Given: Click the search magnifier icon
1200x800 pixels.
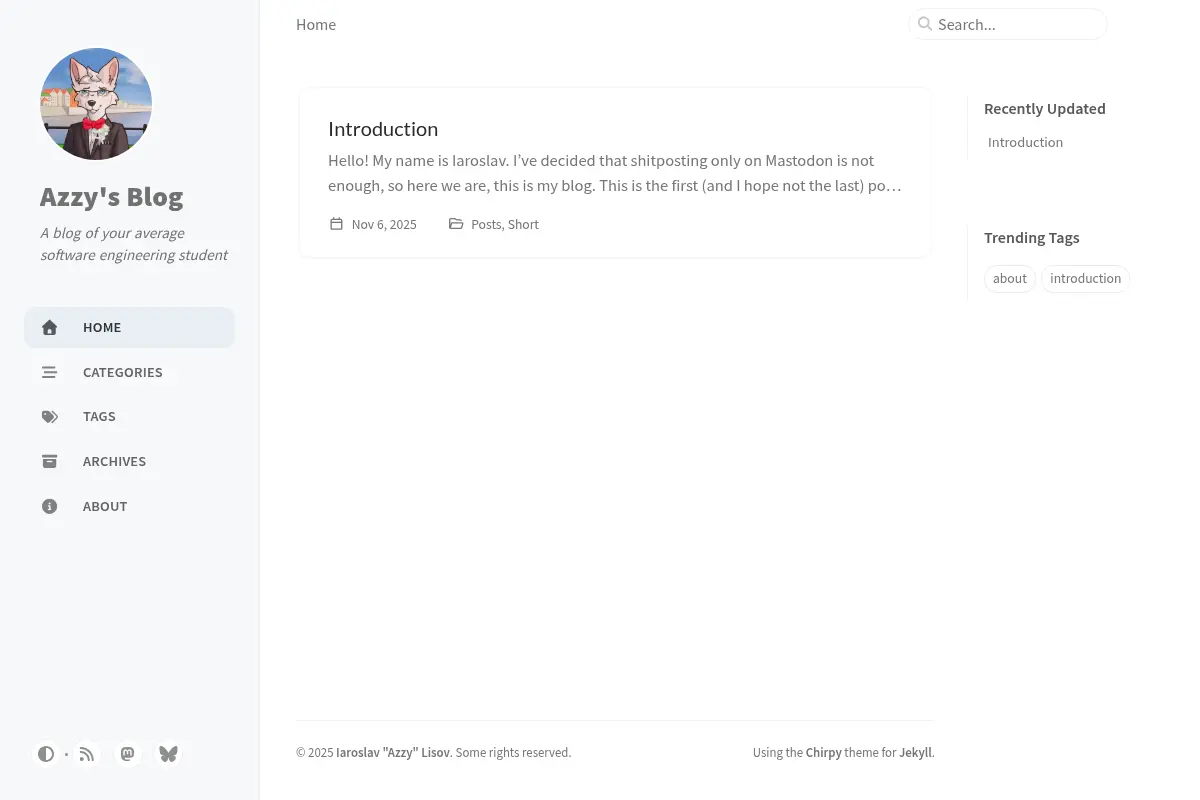Looking at the screenshot, I should point(925,24).
